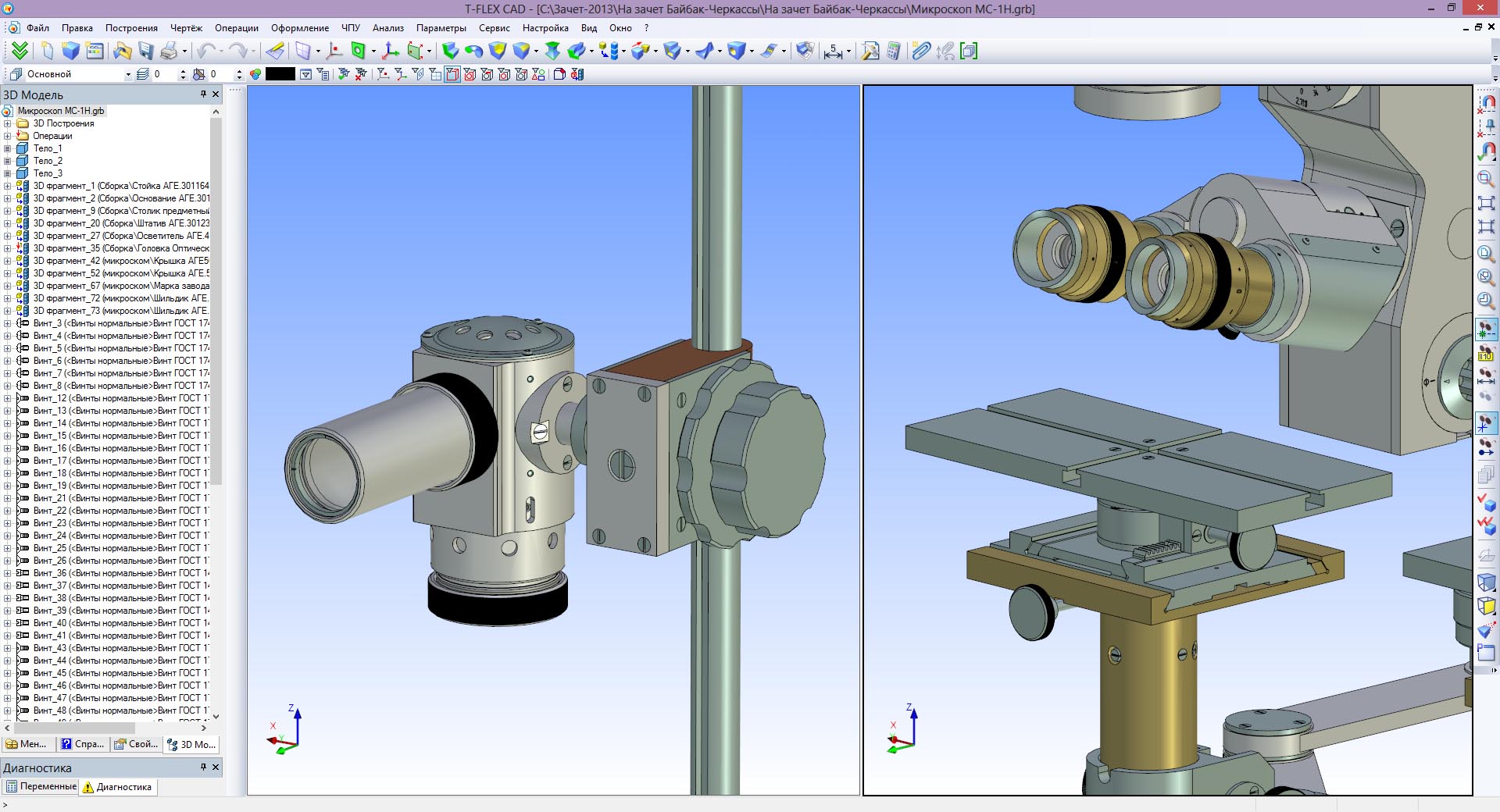Expand the Тело_1 tree node

point(8,148)
